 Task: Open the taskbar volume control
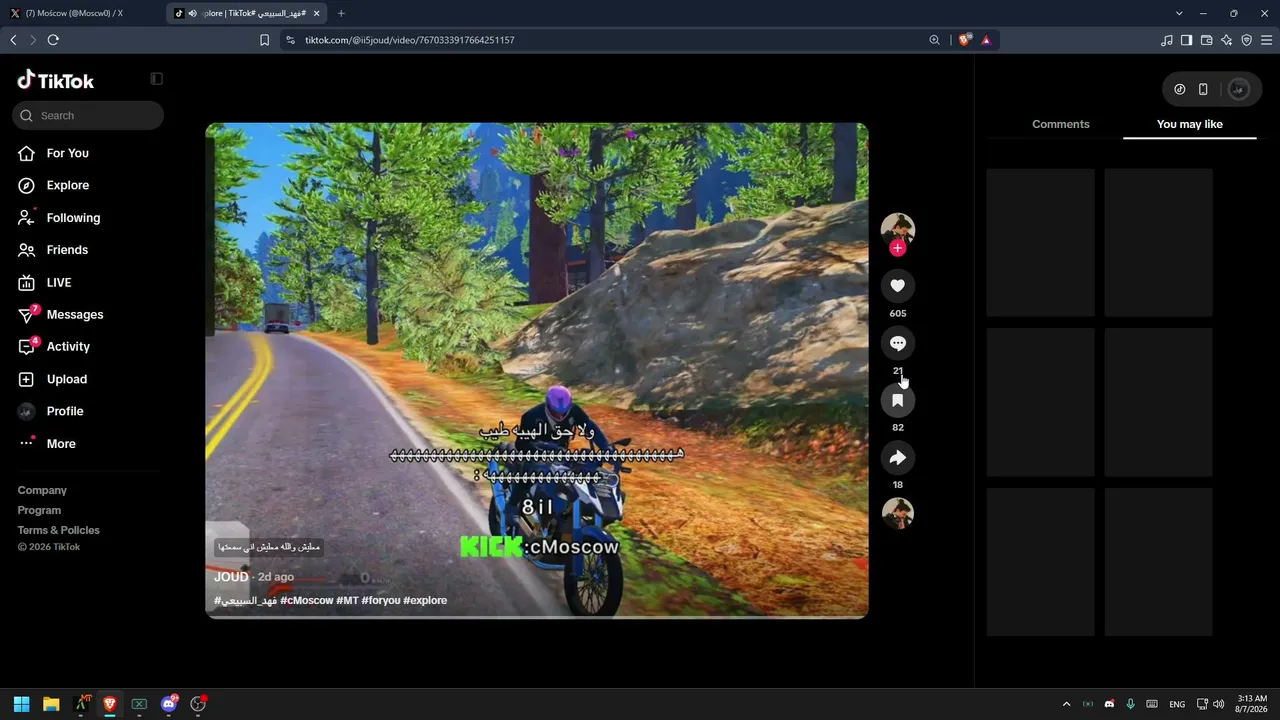[x=1218, y=704]
